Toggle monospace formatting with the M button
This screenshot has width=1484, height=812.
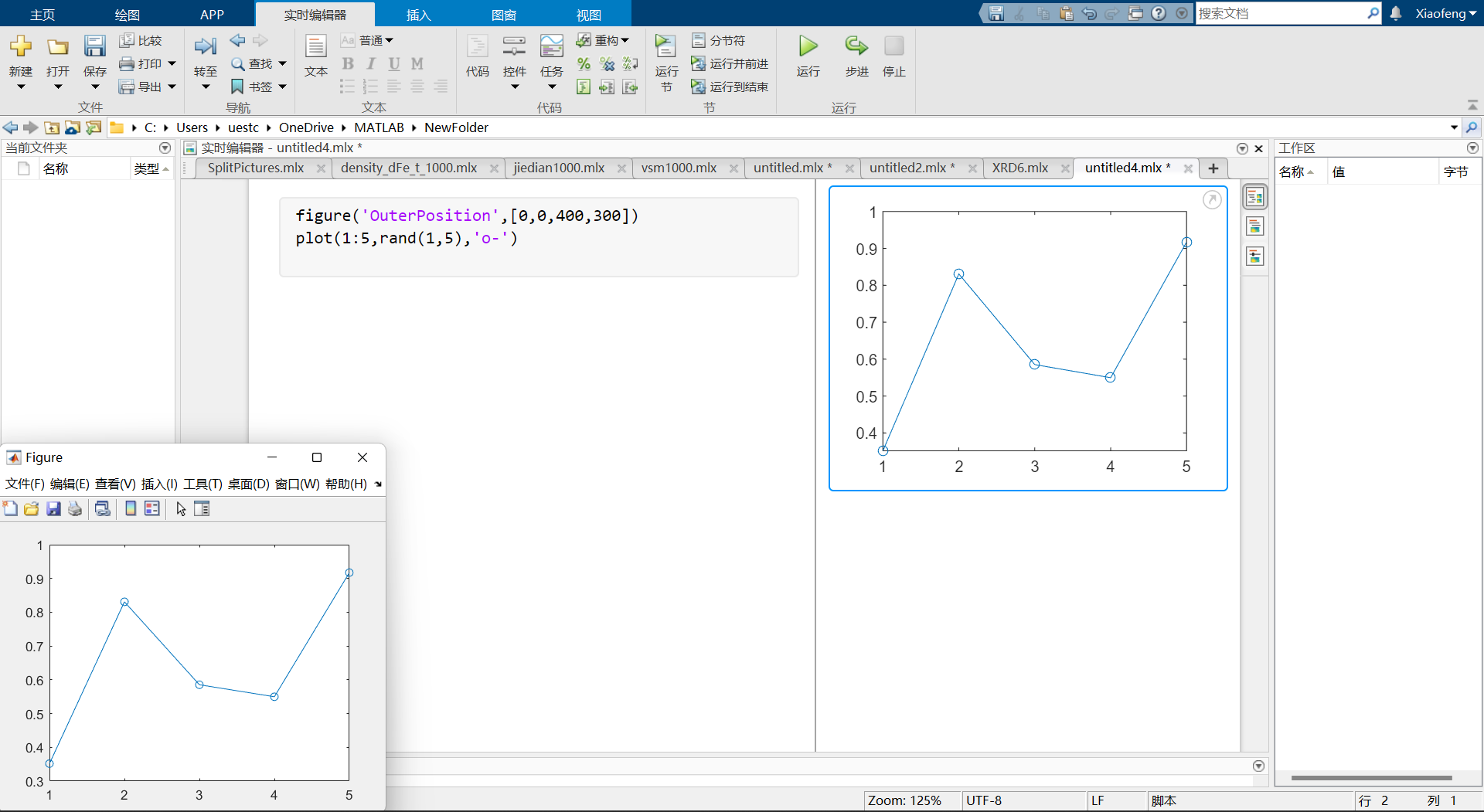click(417, 63)
